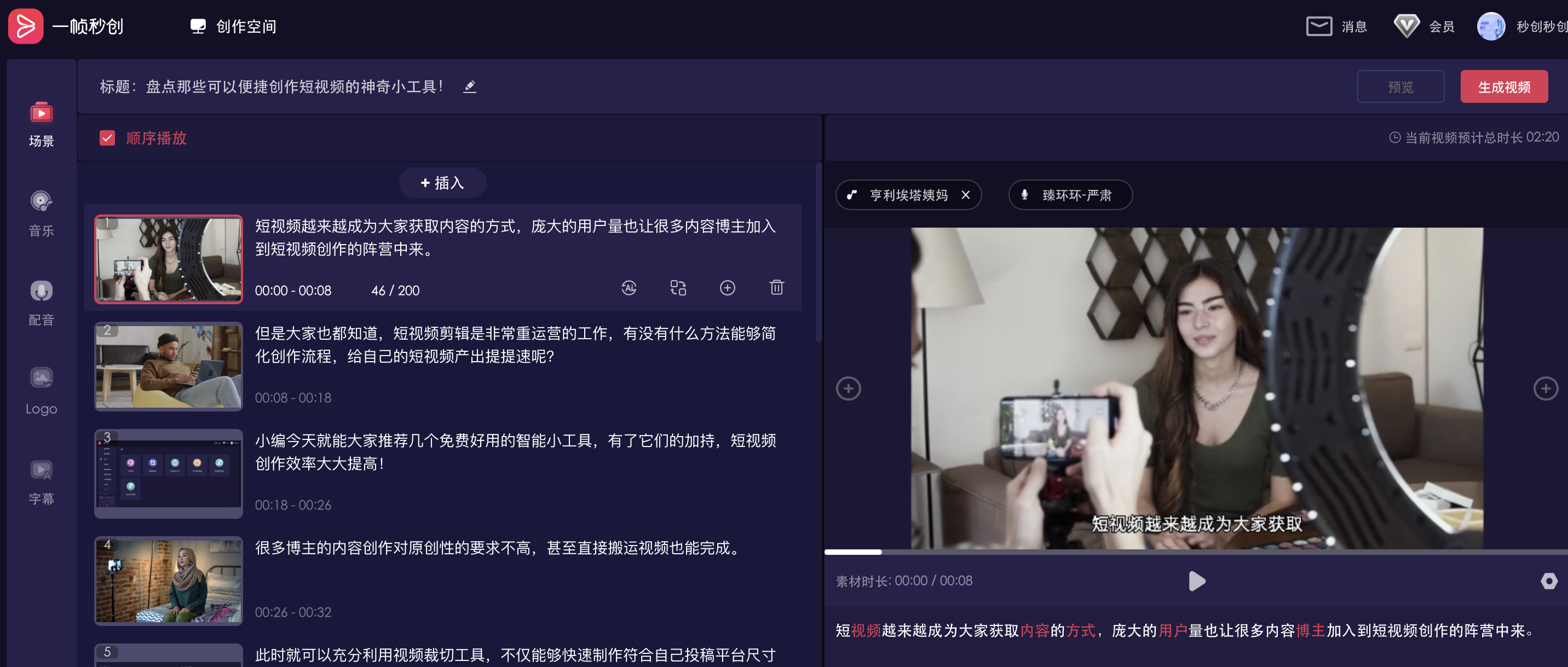Click the 素材时长 00:00 / 00:08 label
Screen dimensions: 1568x667
pos(904,581)
